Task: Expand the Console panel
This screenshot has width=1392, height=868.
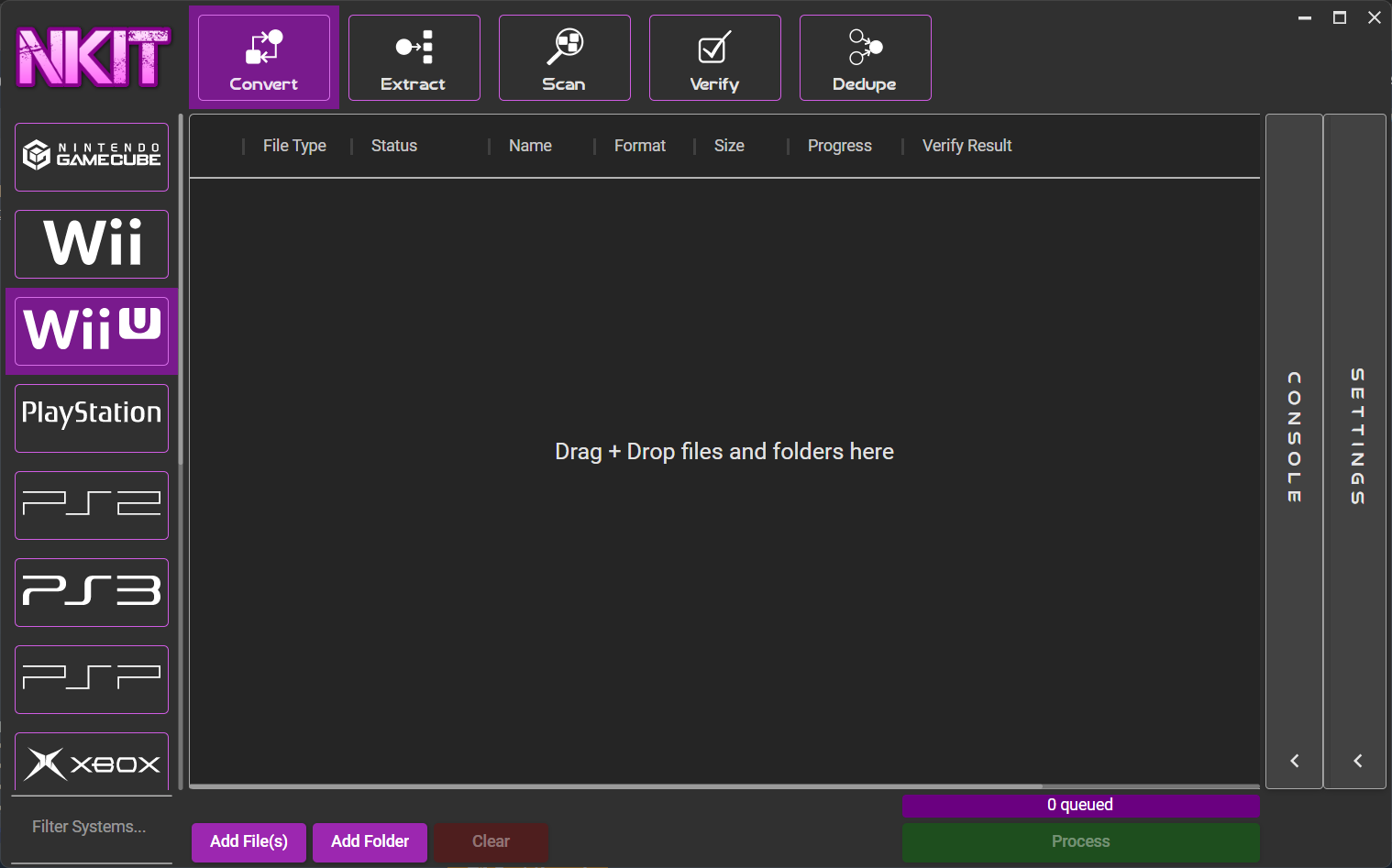Action: pos(1294,451)
